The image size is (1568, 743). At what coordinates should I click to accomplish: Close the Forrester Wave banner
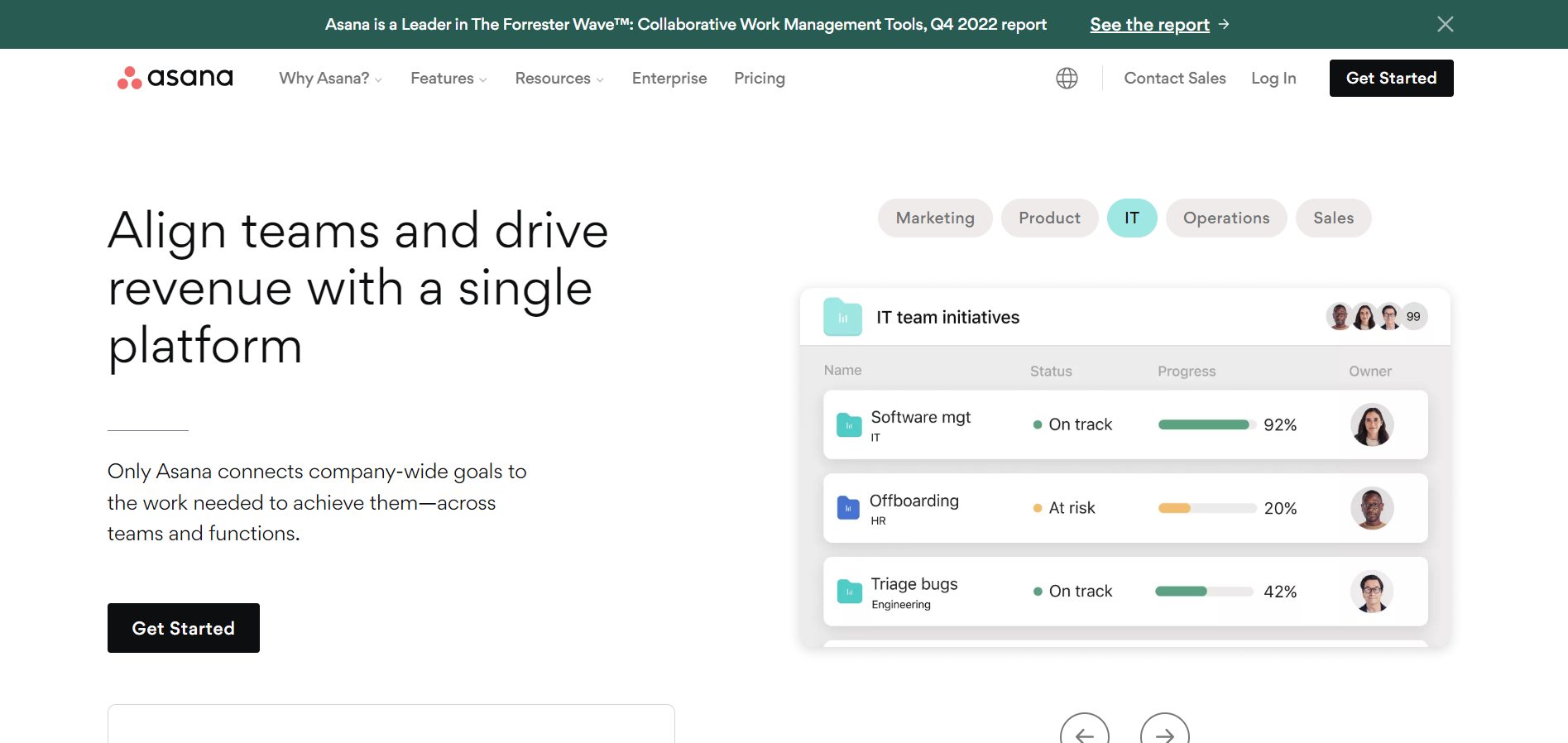coord(1445,24)
